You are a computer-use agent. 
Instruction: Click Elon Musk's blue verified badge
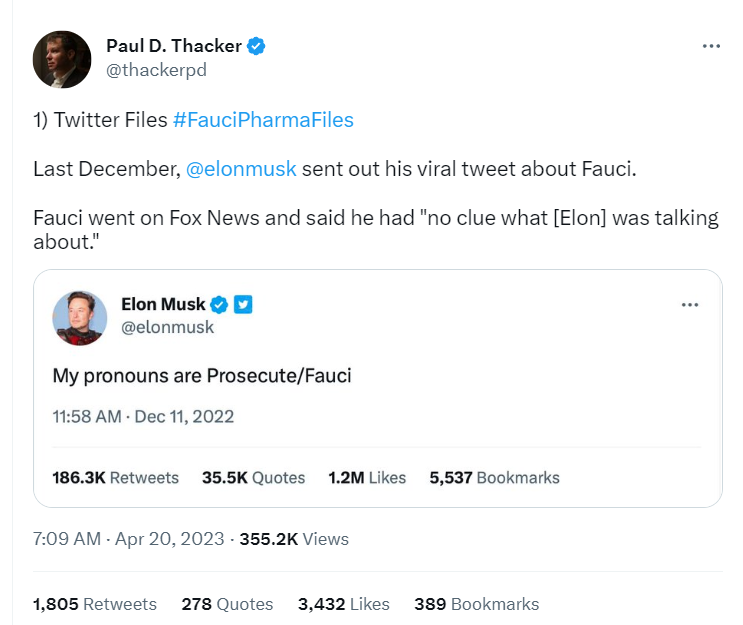pos(219,304)
